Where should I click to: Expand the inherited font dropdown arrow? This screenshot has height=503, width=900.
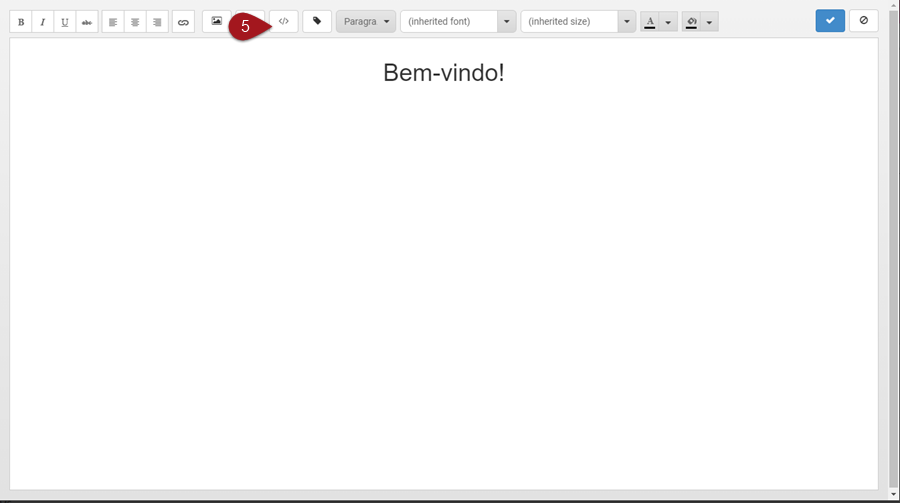507,21
